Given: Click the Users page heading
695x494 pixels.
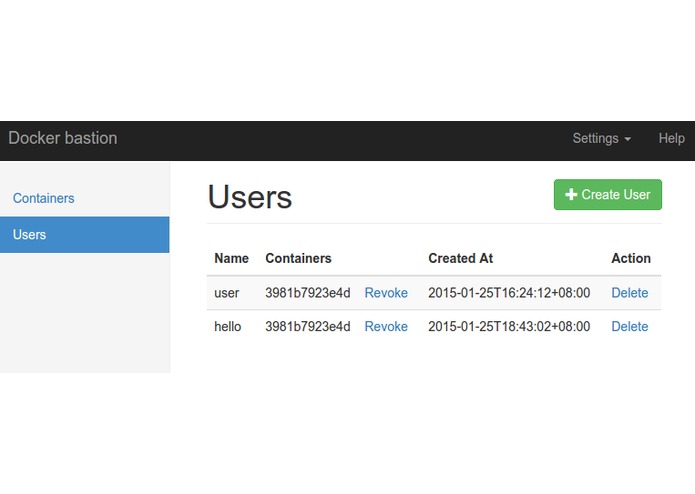Looking at the screenshot, I should (x=250, y=197).
